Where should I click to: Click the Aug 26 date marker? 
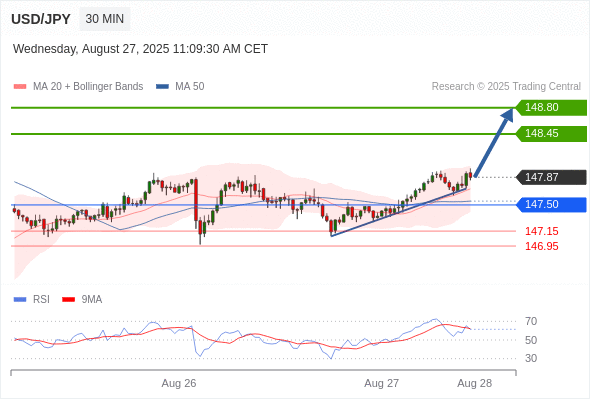(179, 383)
